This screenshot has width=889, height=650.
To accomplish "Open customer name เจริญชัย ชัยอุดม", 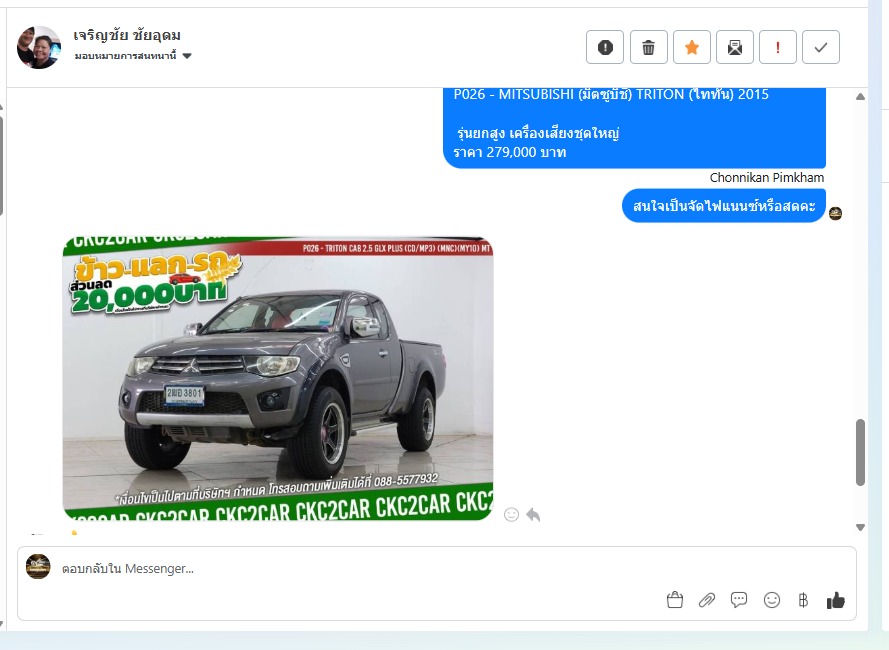I will point(127,35).
